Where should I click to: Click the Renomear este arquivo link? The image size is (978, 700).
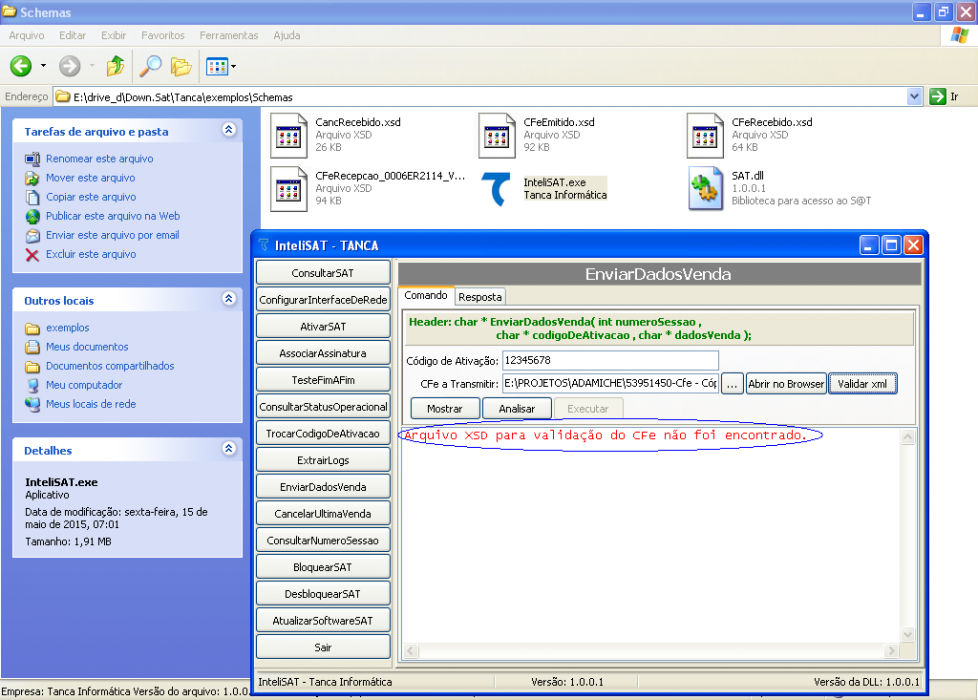tap(99, 158)
